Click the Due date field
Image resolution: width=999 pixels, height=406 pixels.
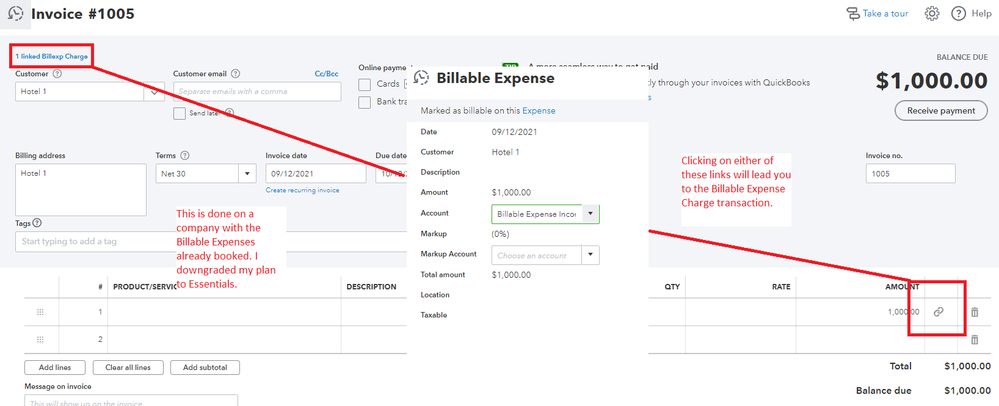pyautogui.click(x=391, y=174)
